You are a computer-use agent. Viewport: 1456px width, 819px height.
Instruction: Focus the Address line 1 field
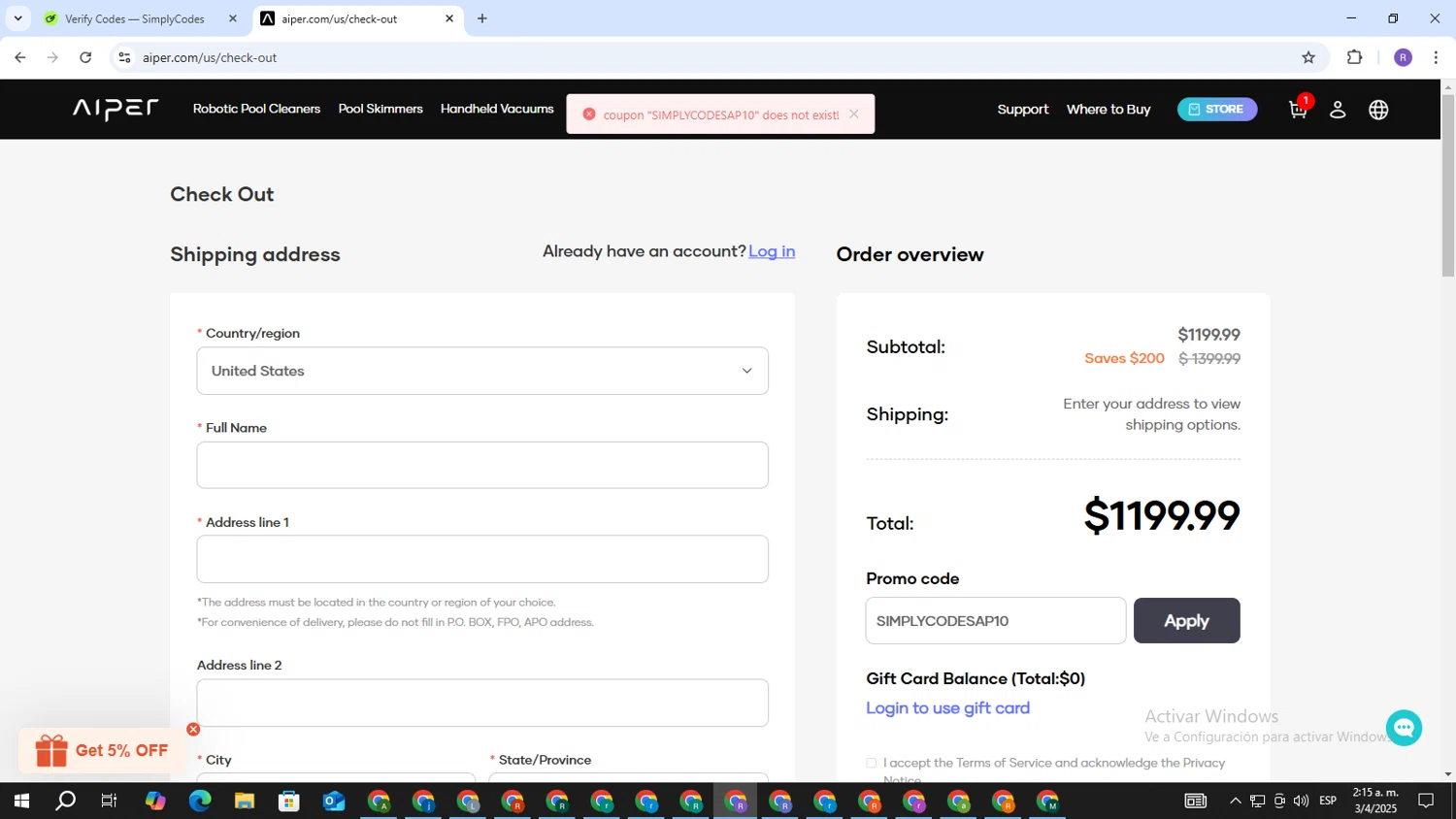[x=482, y=559]
